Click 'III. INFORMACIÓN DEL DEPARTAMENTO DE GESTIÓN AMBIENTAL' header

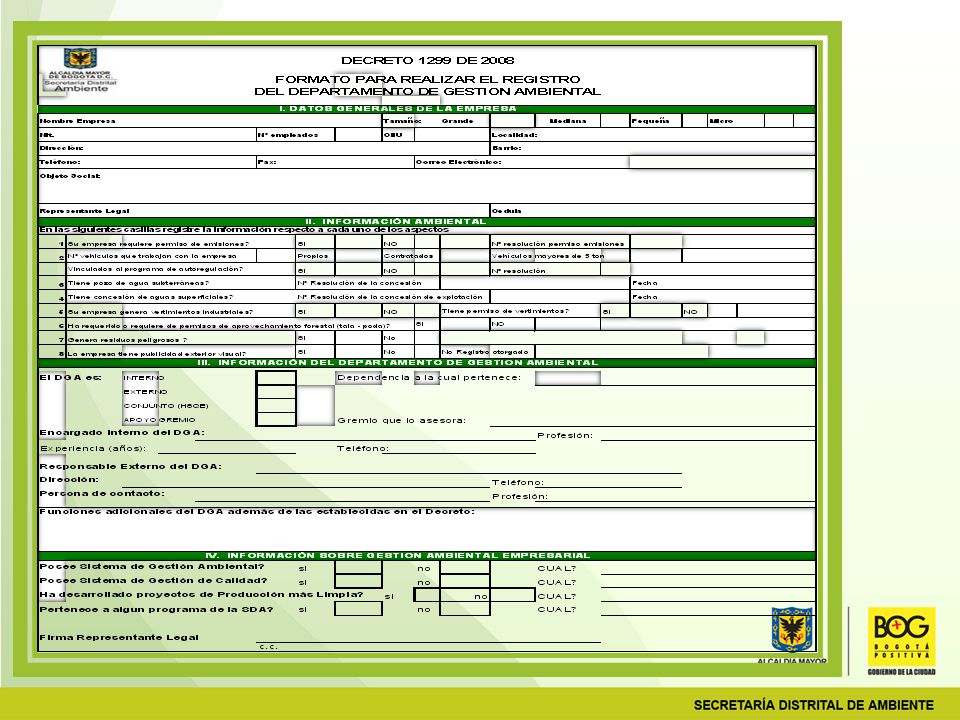(x=397, y=362)
